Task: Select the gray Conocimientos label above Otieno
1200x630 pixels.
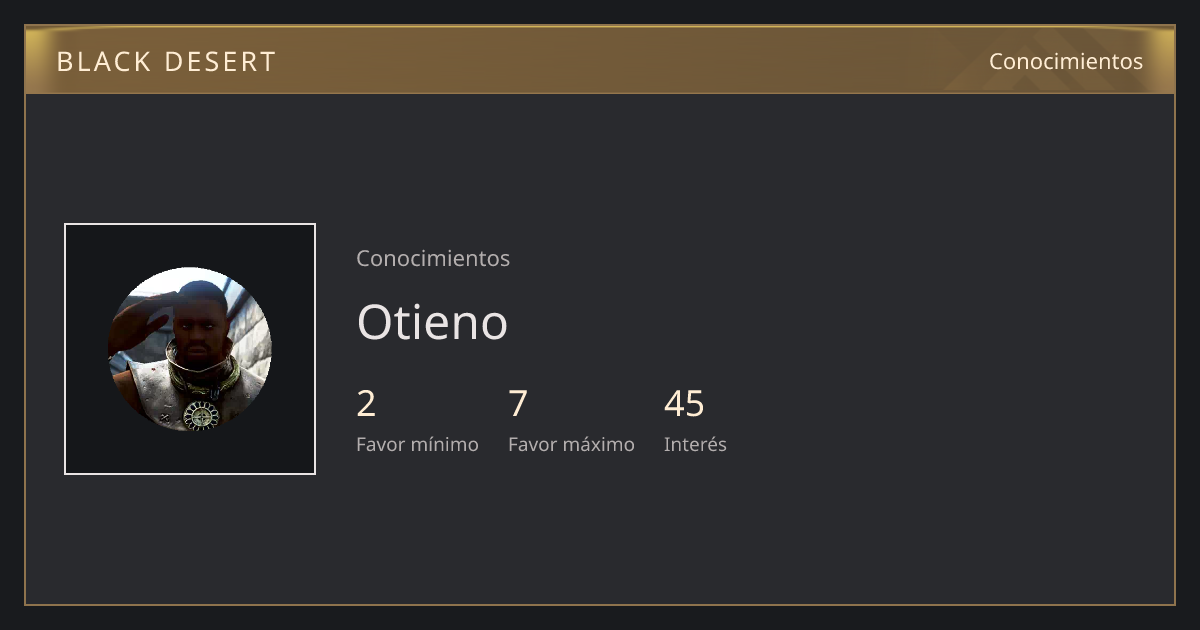Action: click(433, 258)
